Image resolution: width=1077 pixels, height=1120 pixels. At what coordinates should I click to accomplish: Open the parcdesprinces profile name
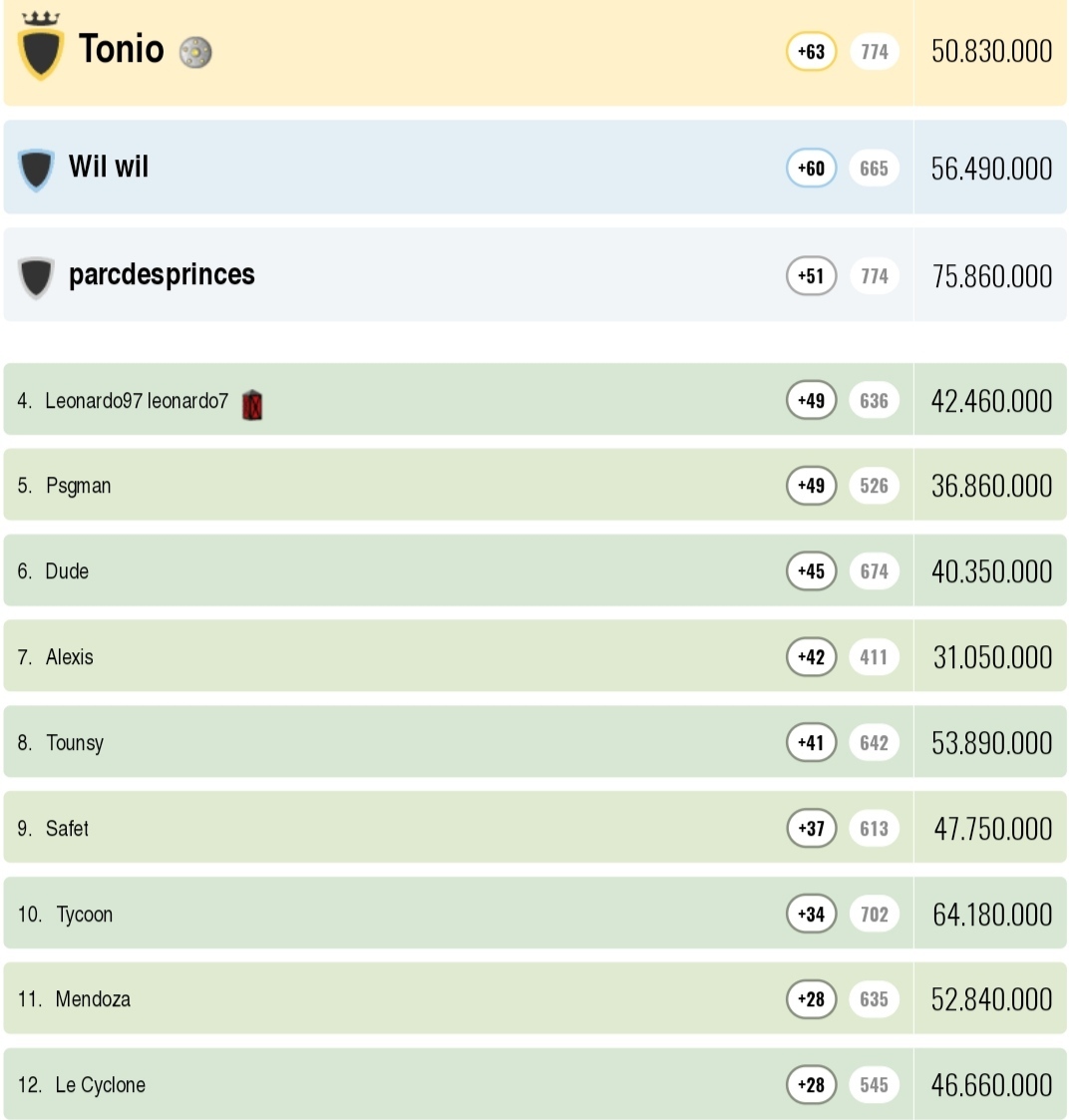point(162,275)
